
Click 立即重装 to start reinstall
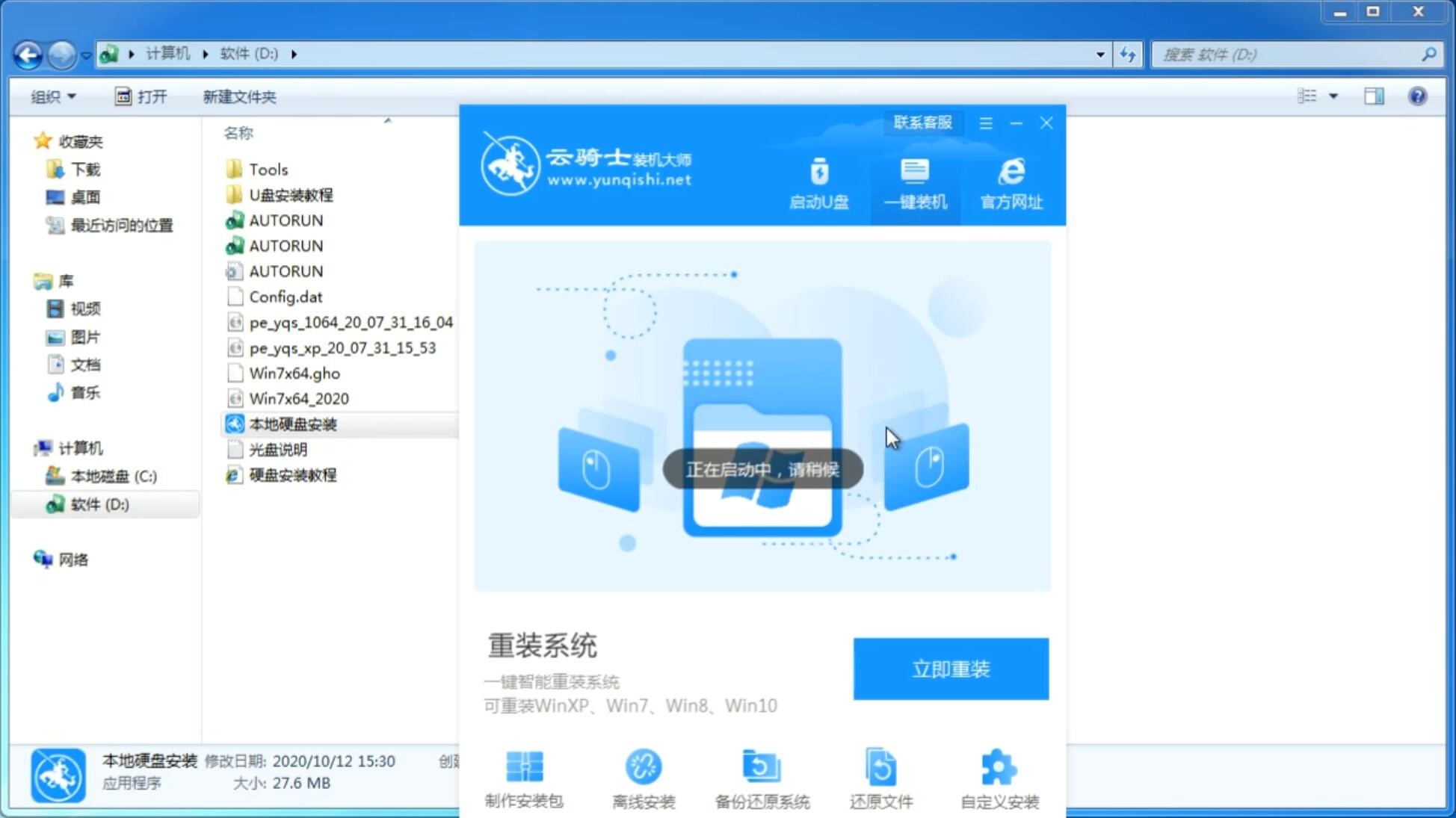(951, 669)
